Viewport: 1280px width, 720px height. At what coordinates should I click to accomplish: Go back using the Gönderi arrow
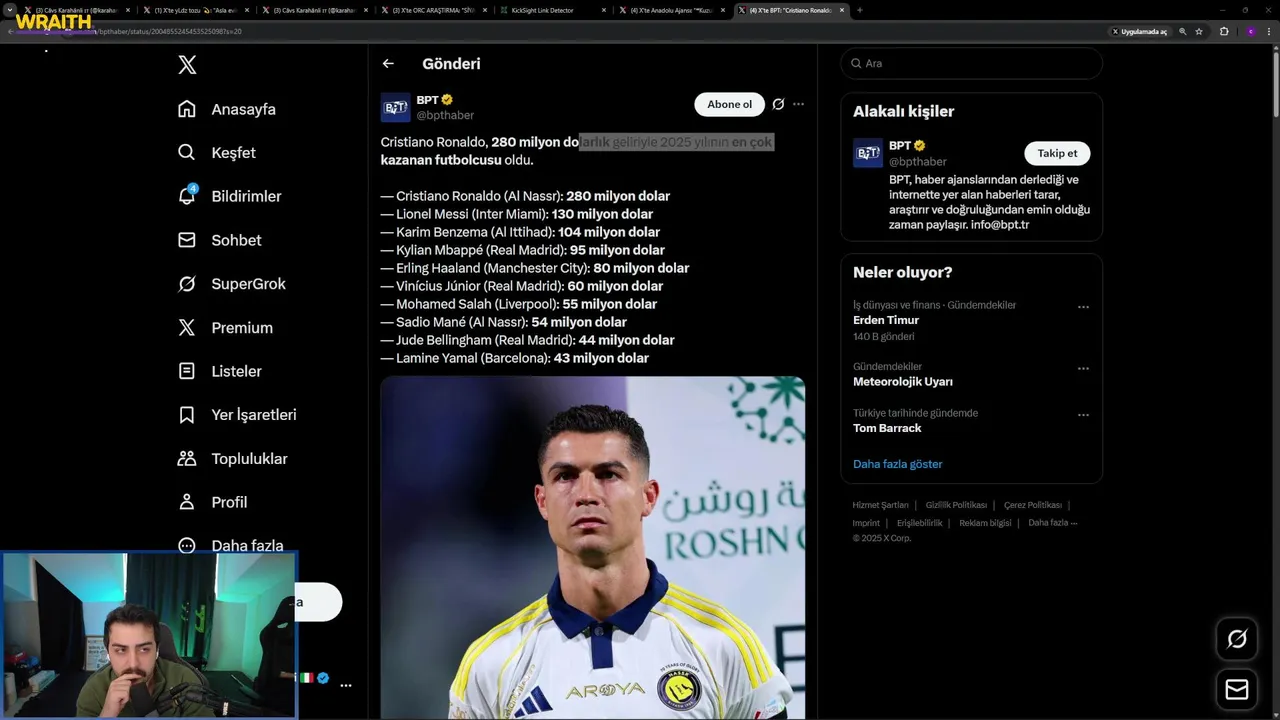[388, 64]
